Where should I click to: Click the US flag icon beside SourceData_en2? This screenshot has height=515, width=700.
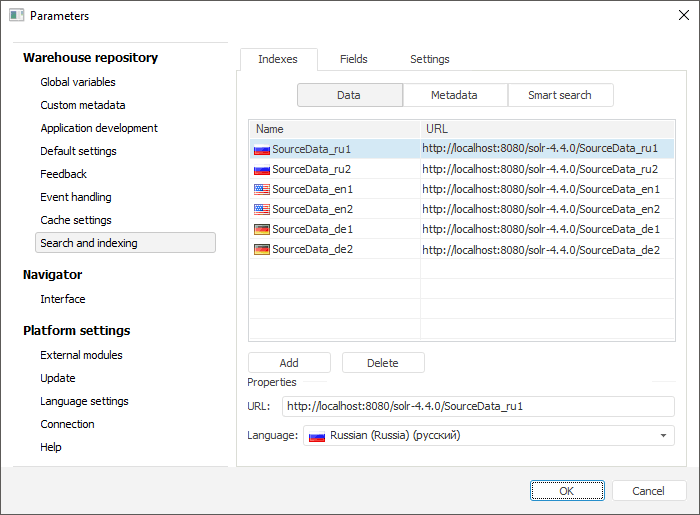pyautogui.click(x=262, y=209)
